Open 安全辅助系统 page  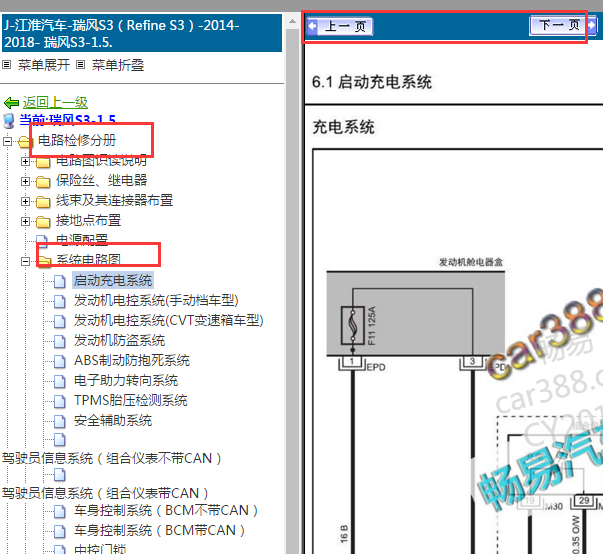113,420
